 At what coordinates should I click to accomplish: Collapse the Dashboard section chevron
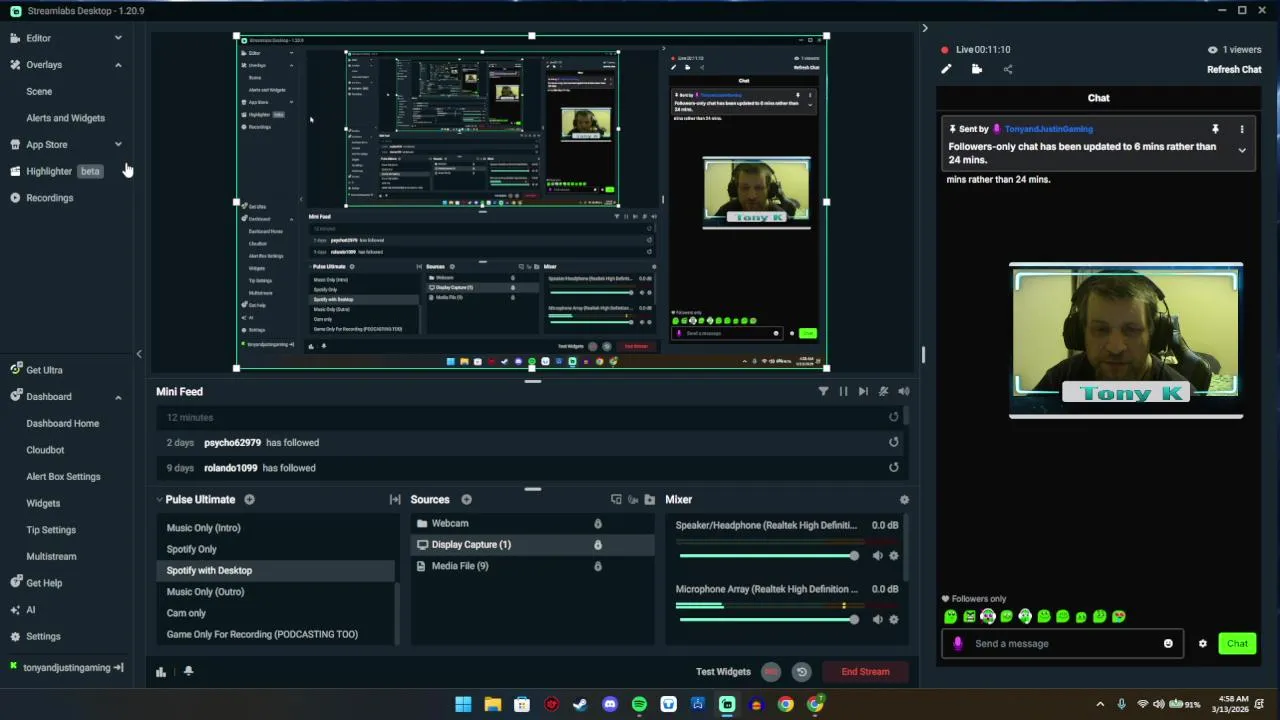pos(118,397)
